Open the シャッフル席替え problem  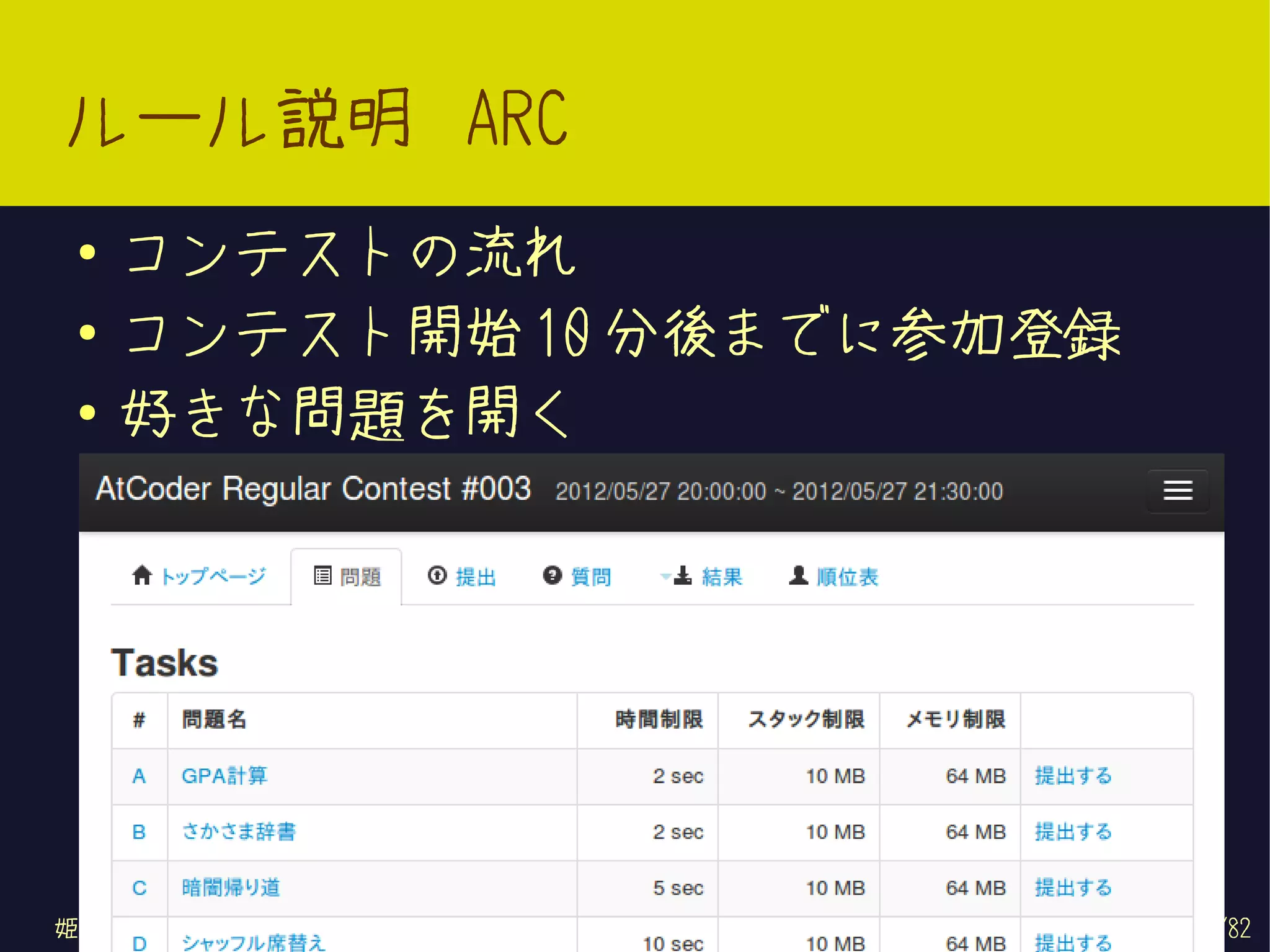pos(253,942)
